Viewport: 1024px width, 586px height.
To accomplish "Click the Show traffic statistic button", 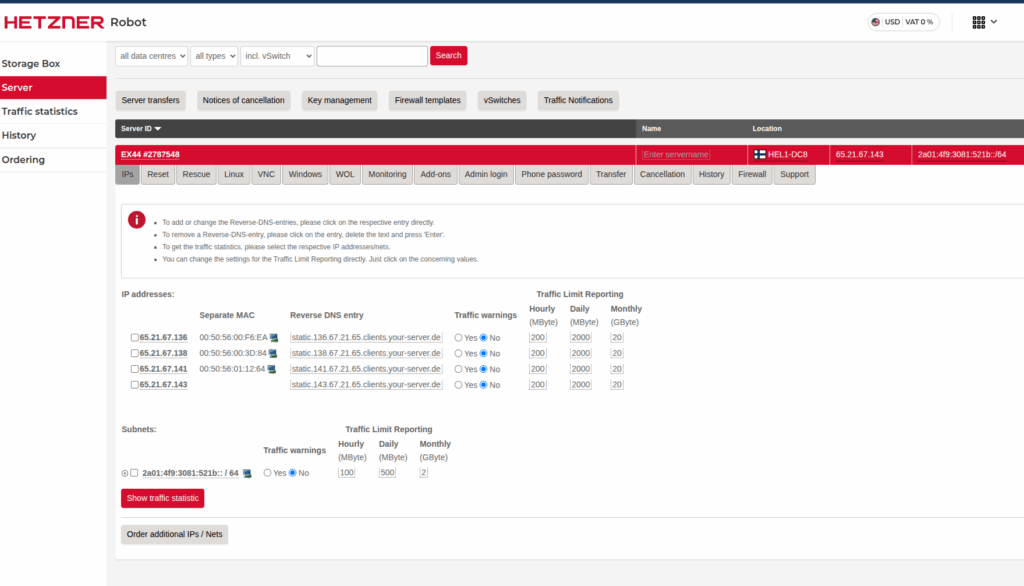I will pyautogui.click(x=162, y=497).
